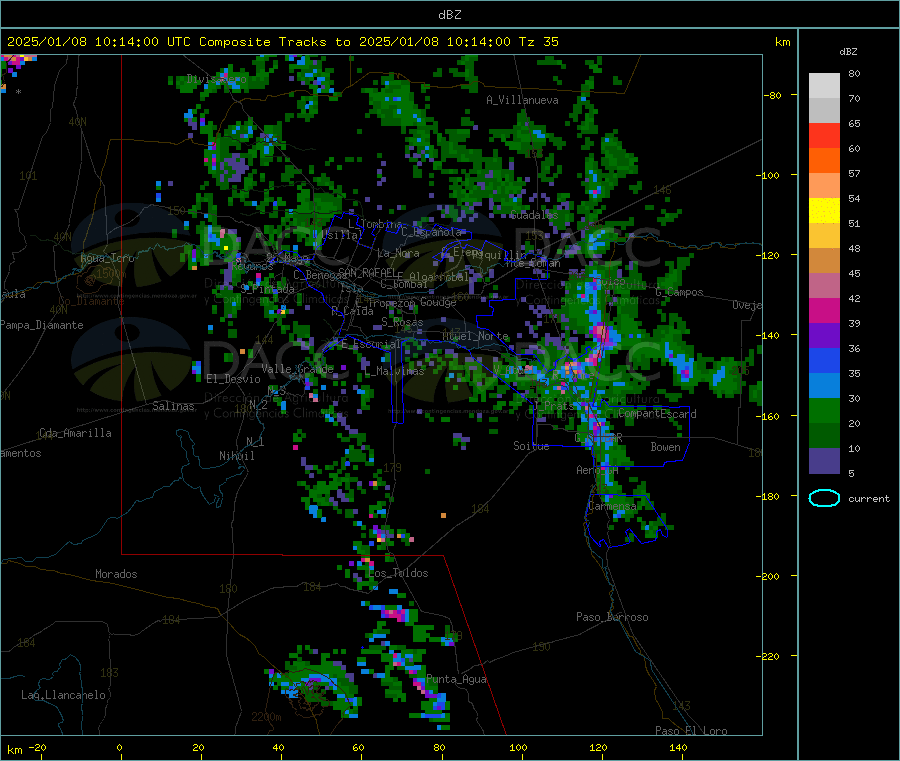This screenshot has width=900, height=761.
Task: Click the 'Punta_Agua' map label
Action: pos(456,680)
